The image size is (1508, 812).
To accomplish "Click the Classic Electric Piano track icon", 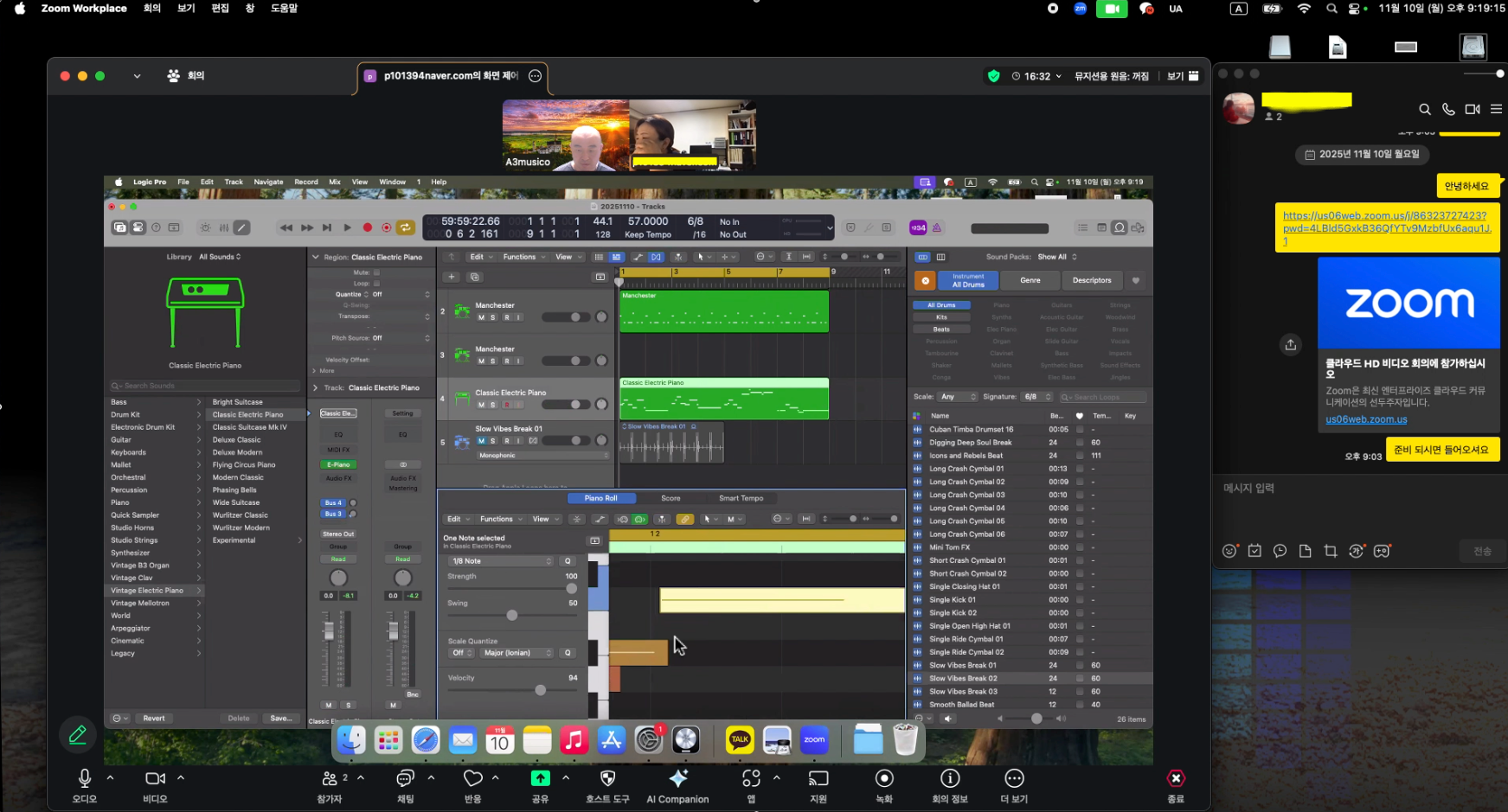I will coord(462,398).
